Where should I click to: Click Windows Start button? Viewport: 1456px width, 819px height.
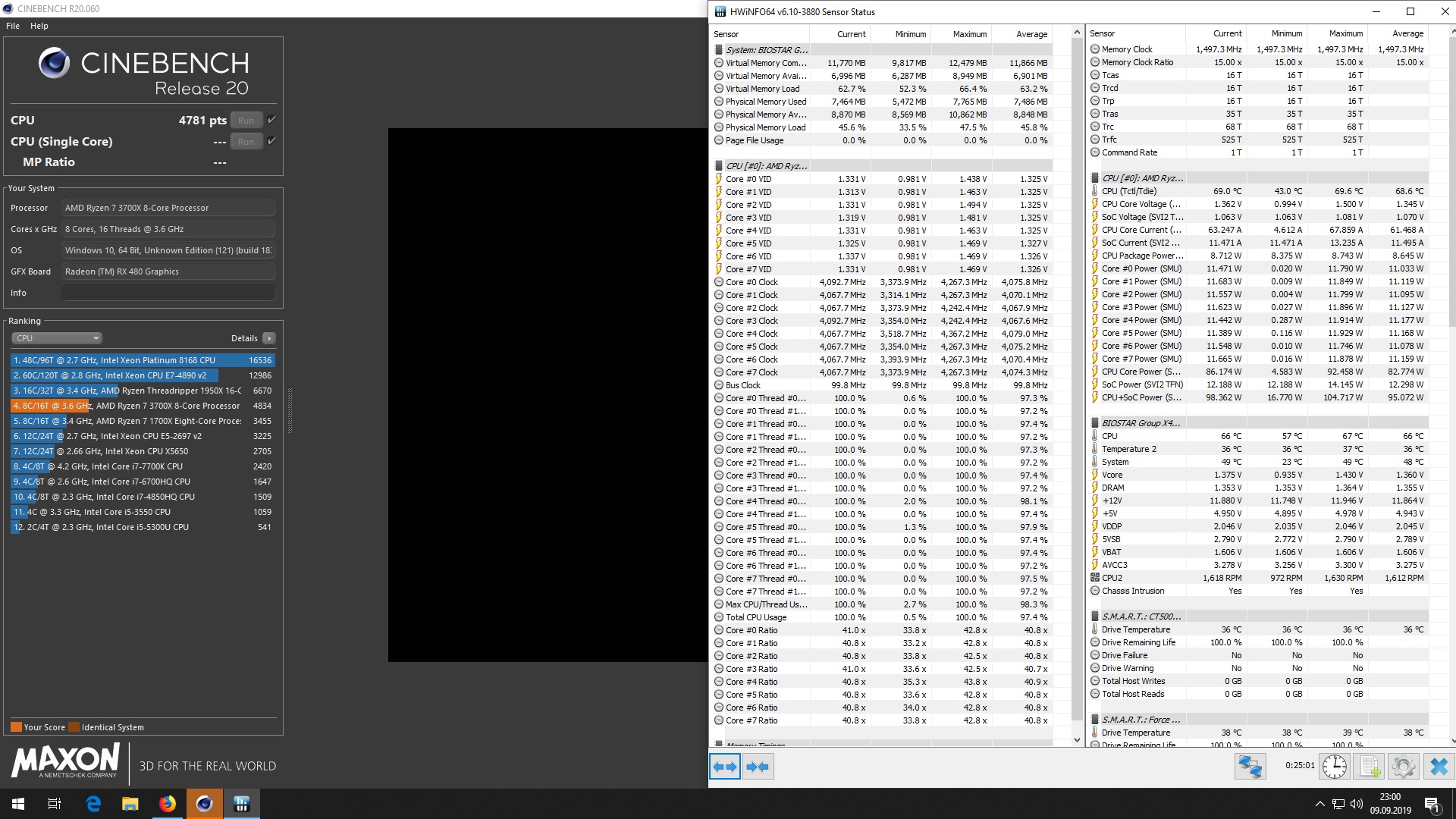click(x=18, y=804)
